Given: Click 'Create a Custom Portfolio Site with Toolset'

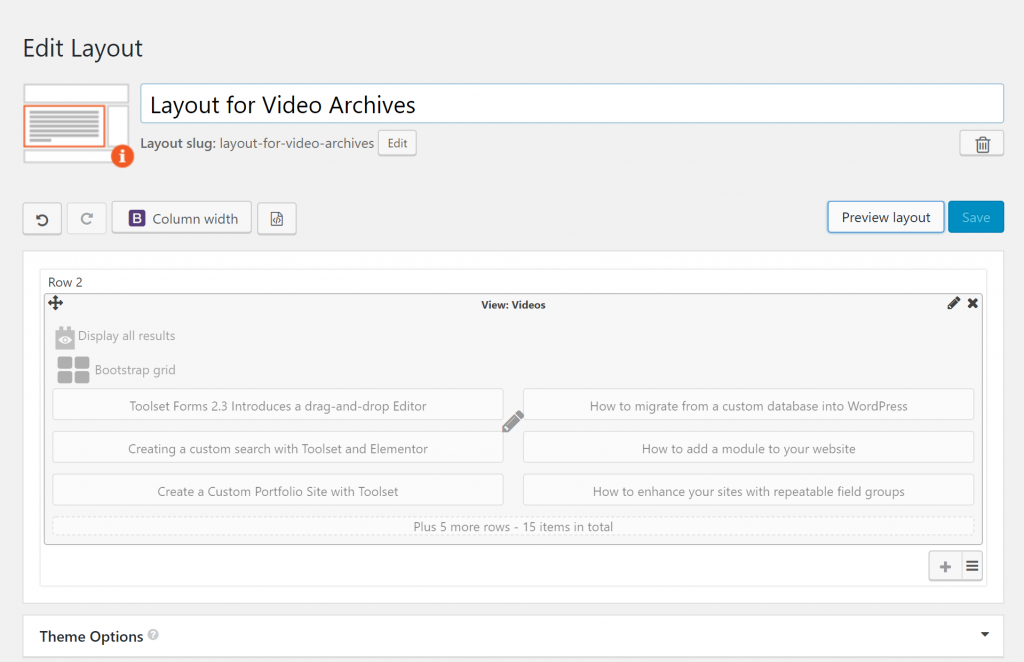Looking at the screenshot, I should (x=278, y=491).
